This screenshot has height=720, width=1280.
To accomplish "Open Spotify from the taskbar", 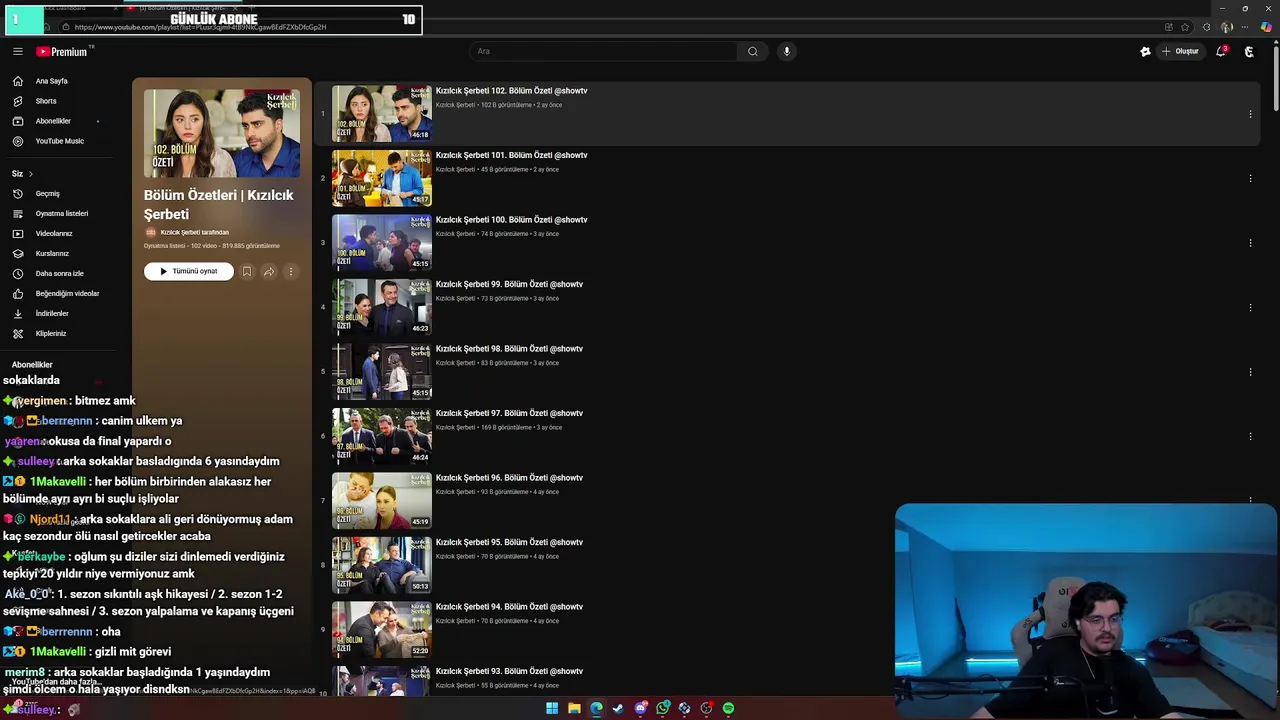I will pyautogui.click(x=729, y=708).
